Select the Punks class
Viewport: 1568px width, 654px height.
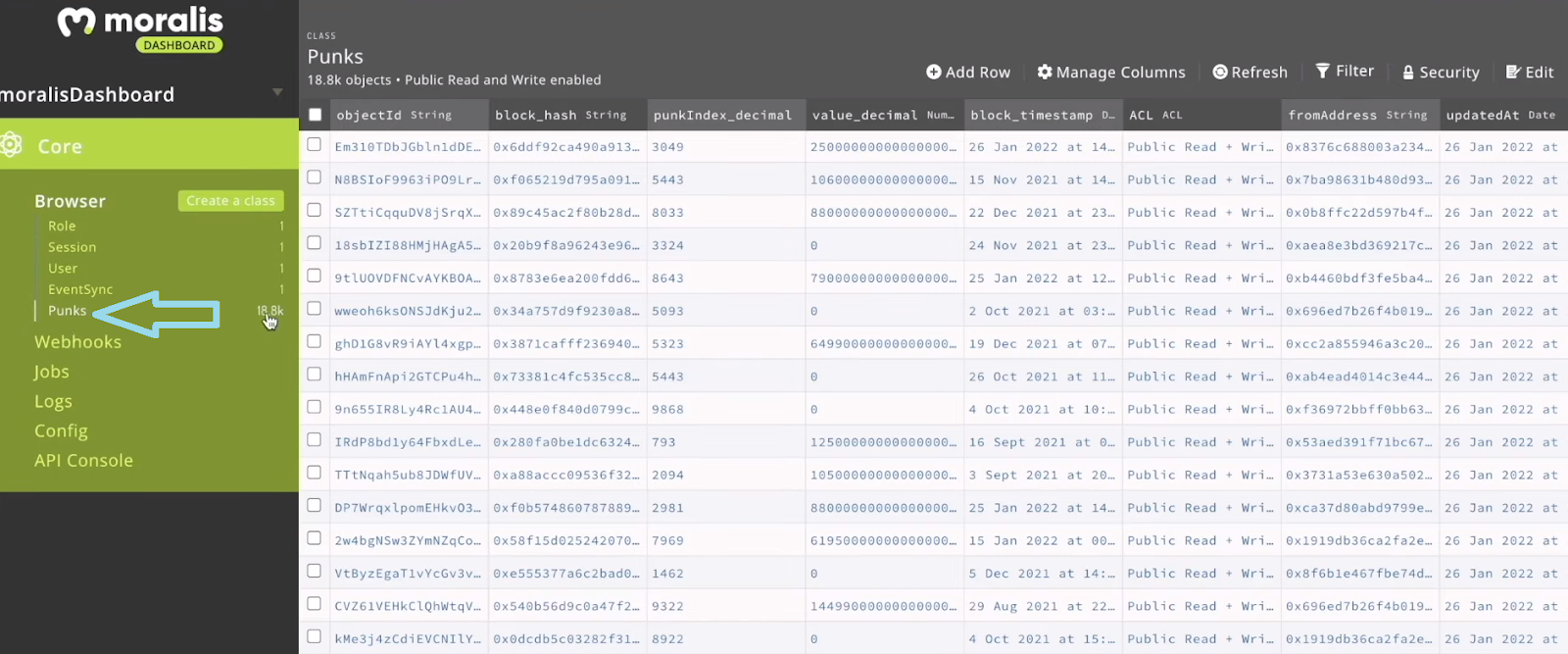tap(67, 311)
